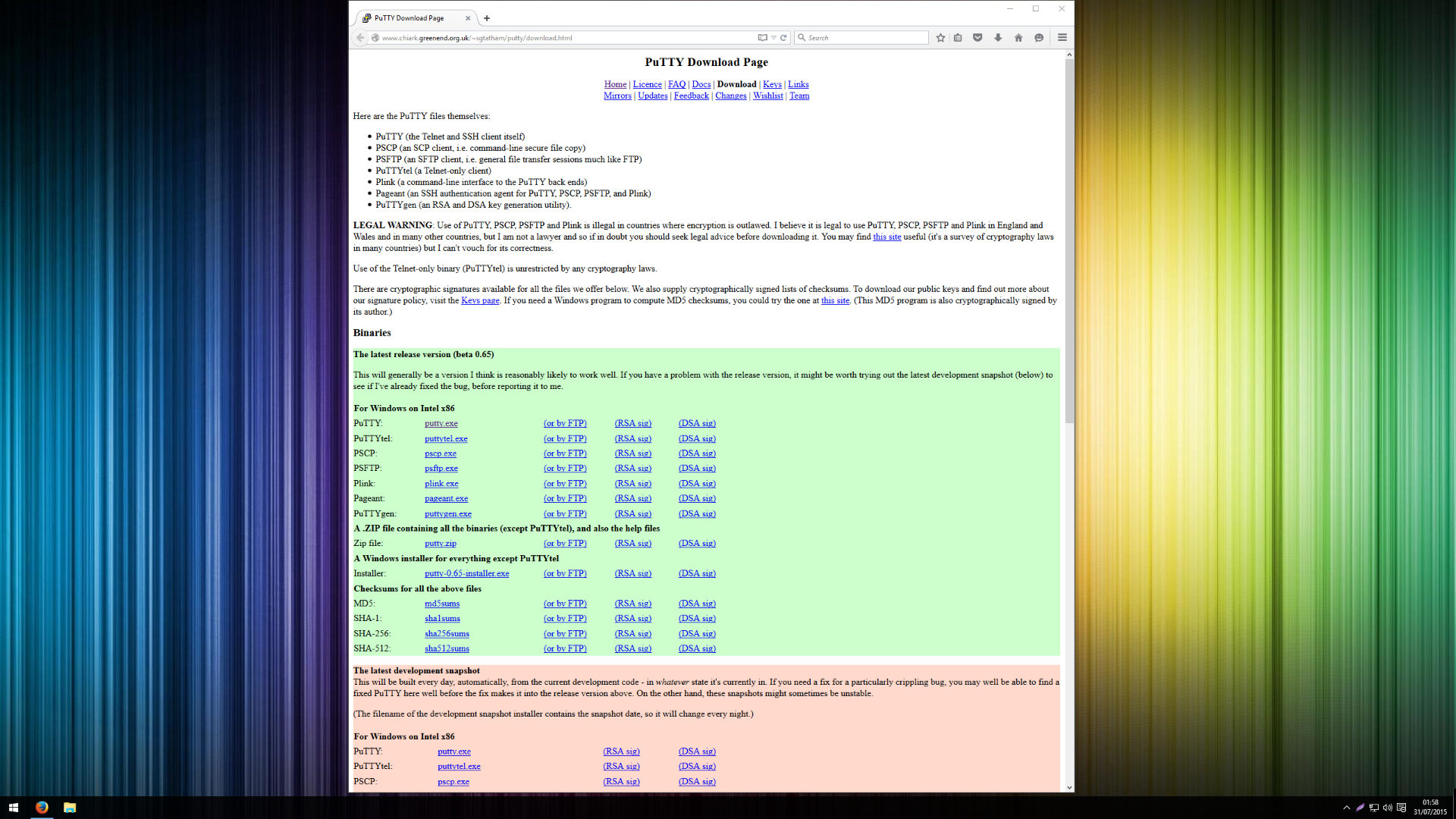Open a new tab with plus button
1456x819 pixels.
point(487,18)
